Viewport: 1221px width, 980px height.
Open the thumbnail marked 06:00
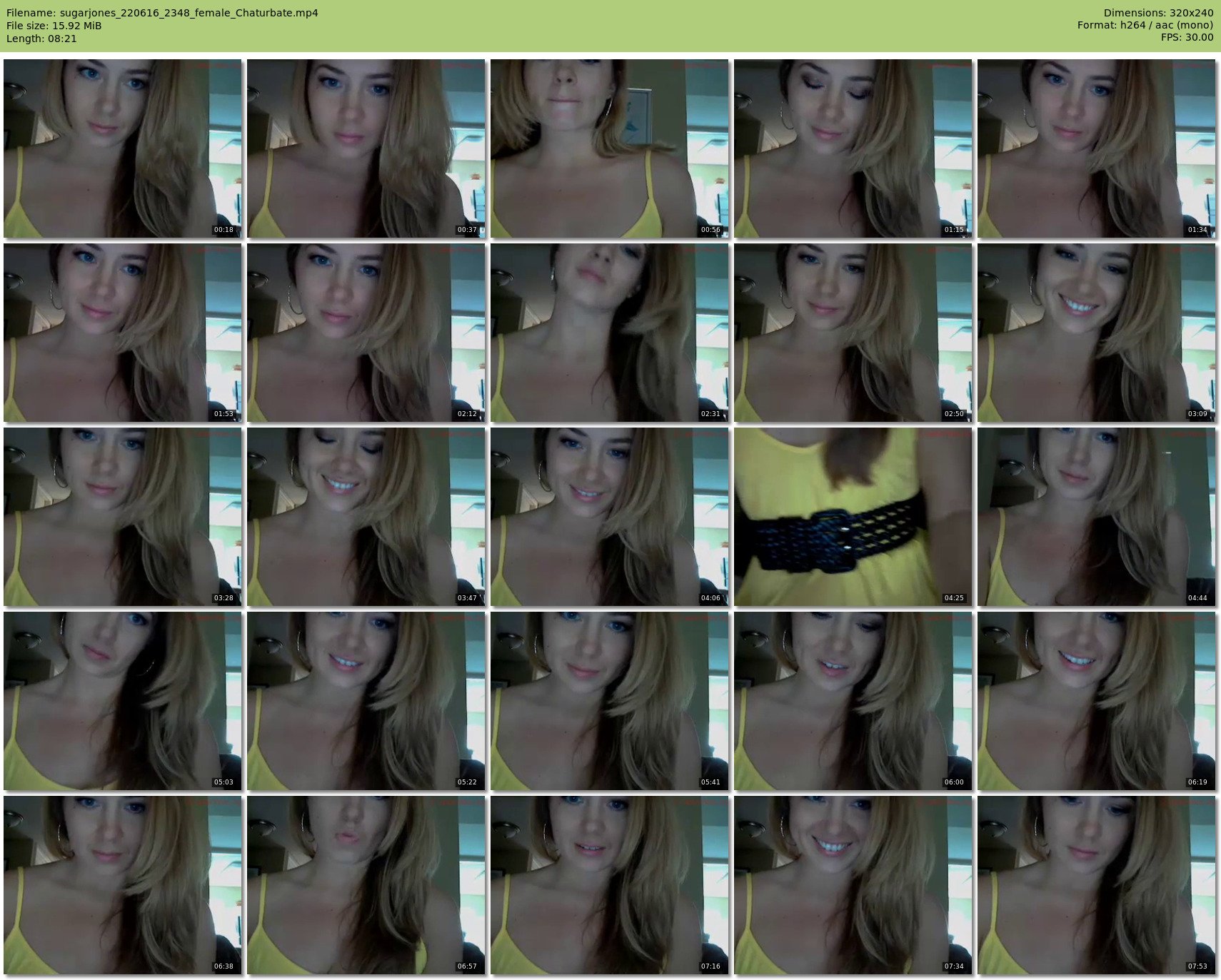click(853, 701)
